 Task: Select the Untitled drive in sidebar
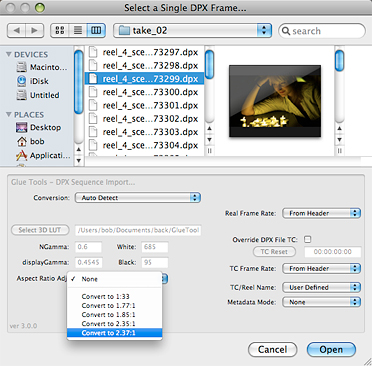[x=38, y=95]
